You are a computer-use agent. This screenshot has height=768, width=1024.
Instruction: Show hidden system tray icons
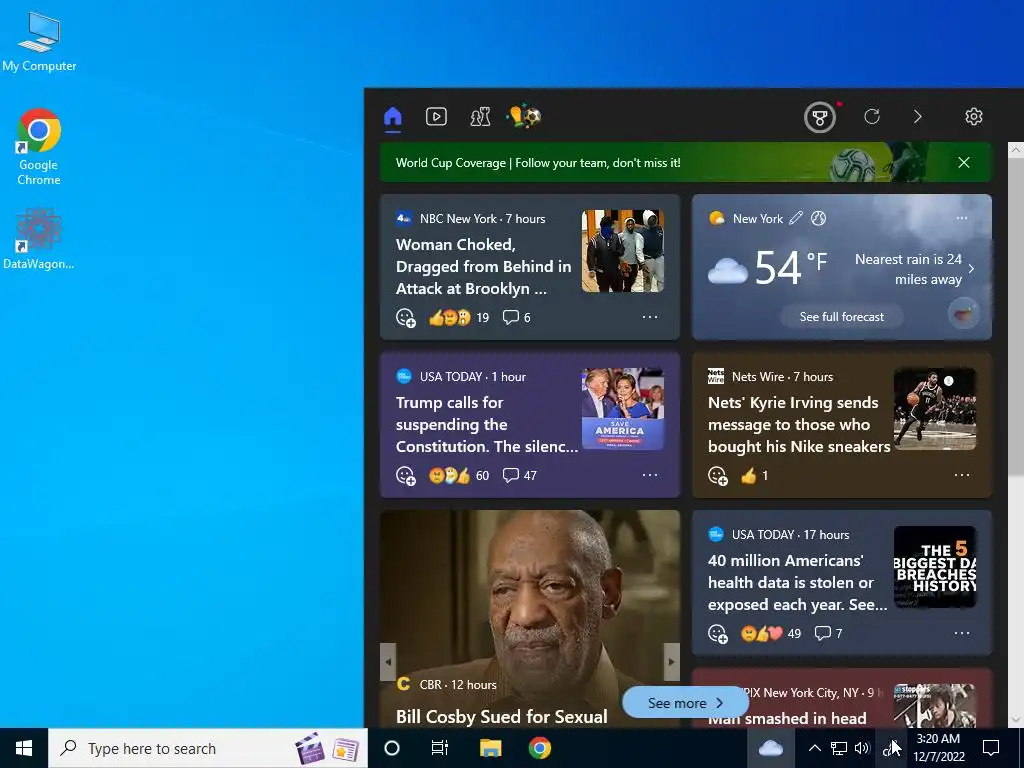tap(814, 748)
